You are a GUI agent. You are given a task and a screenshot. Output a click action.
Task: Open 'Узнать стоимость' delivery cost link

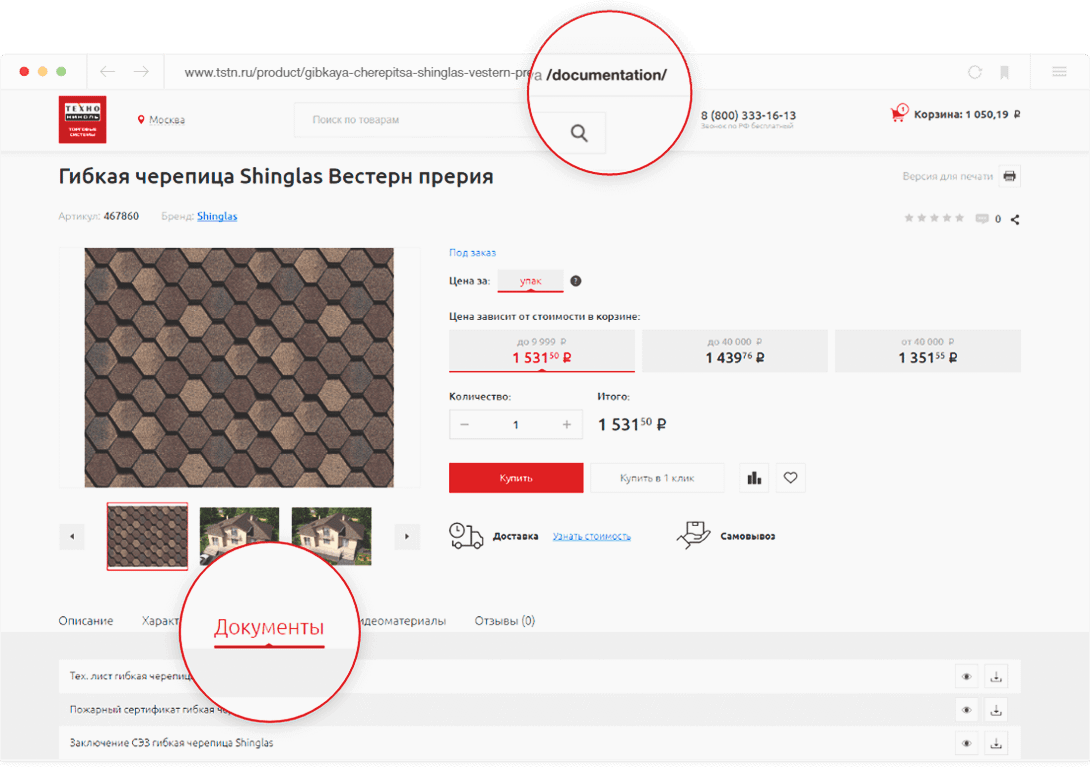[x=592, y=536]
